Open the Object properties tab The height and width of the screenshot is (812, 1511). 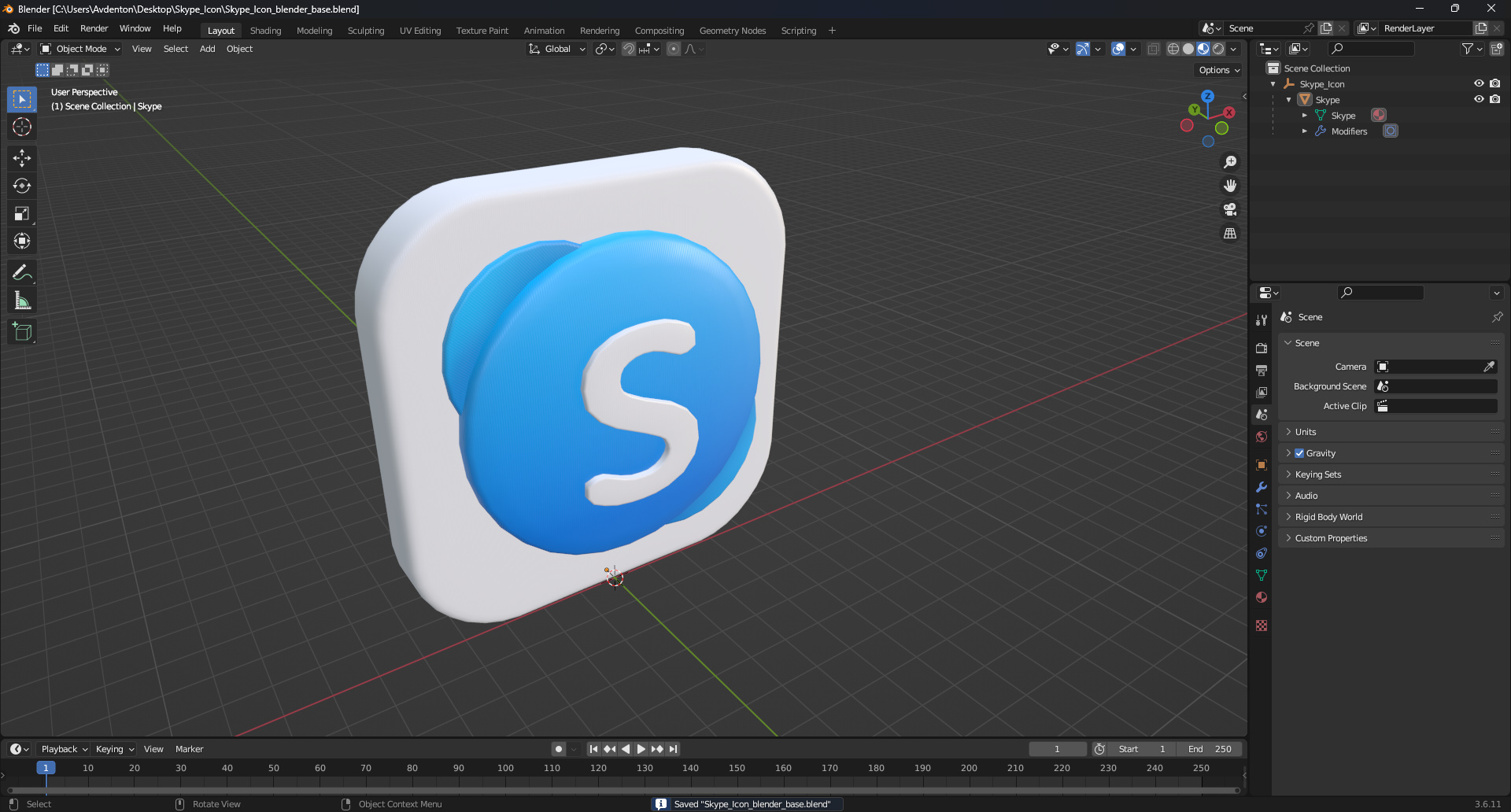point(1262,465)
